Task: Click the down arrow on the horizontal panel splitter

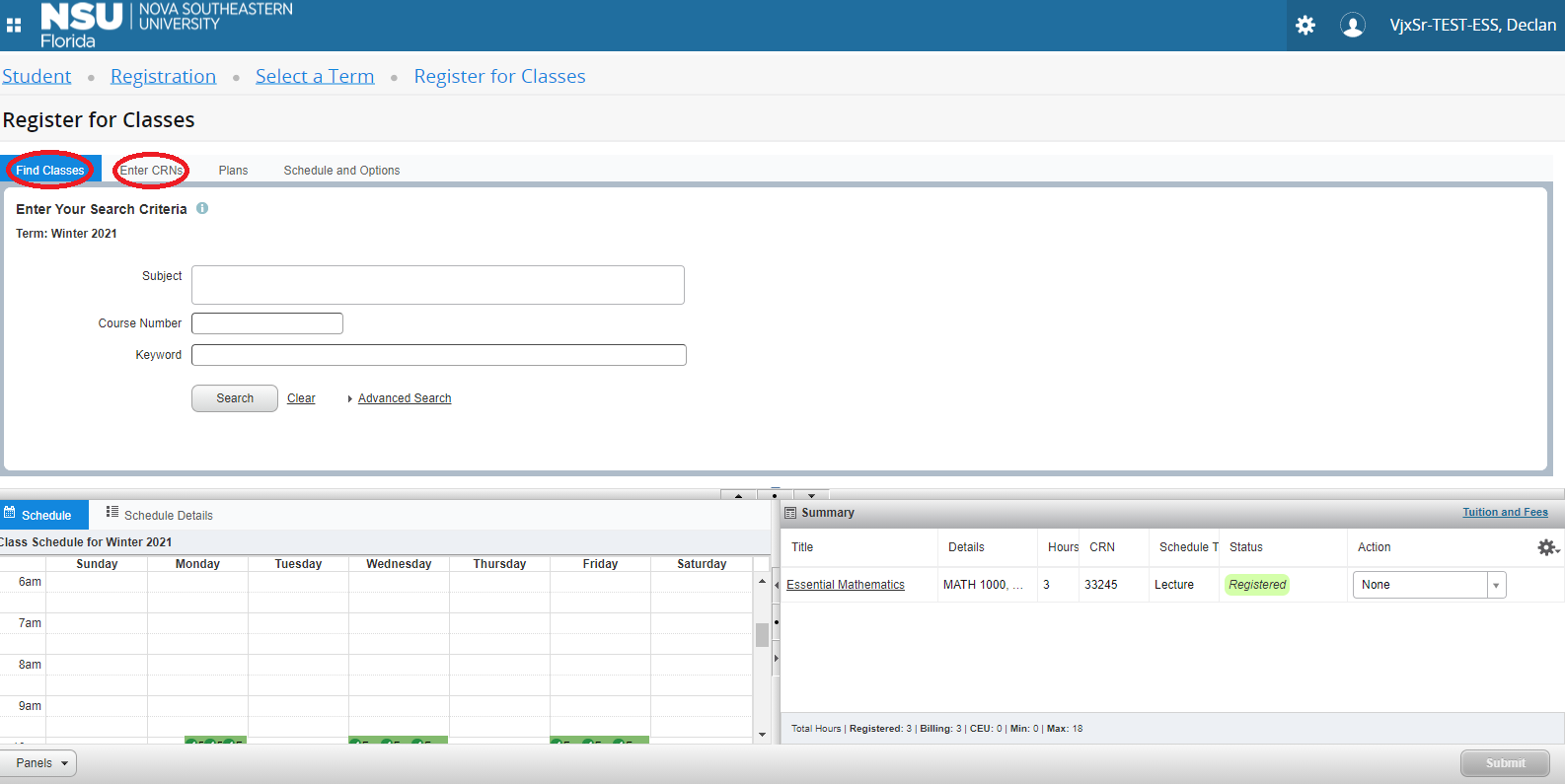Action: click(x=811, y=495)
